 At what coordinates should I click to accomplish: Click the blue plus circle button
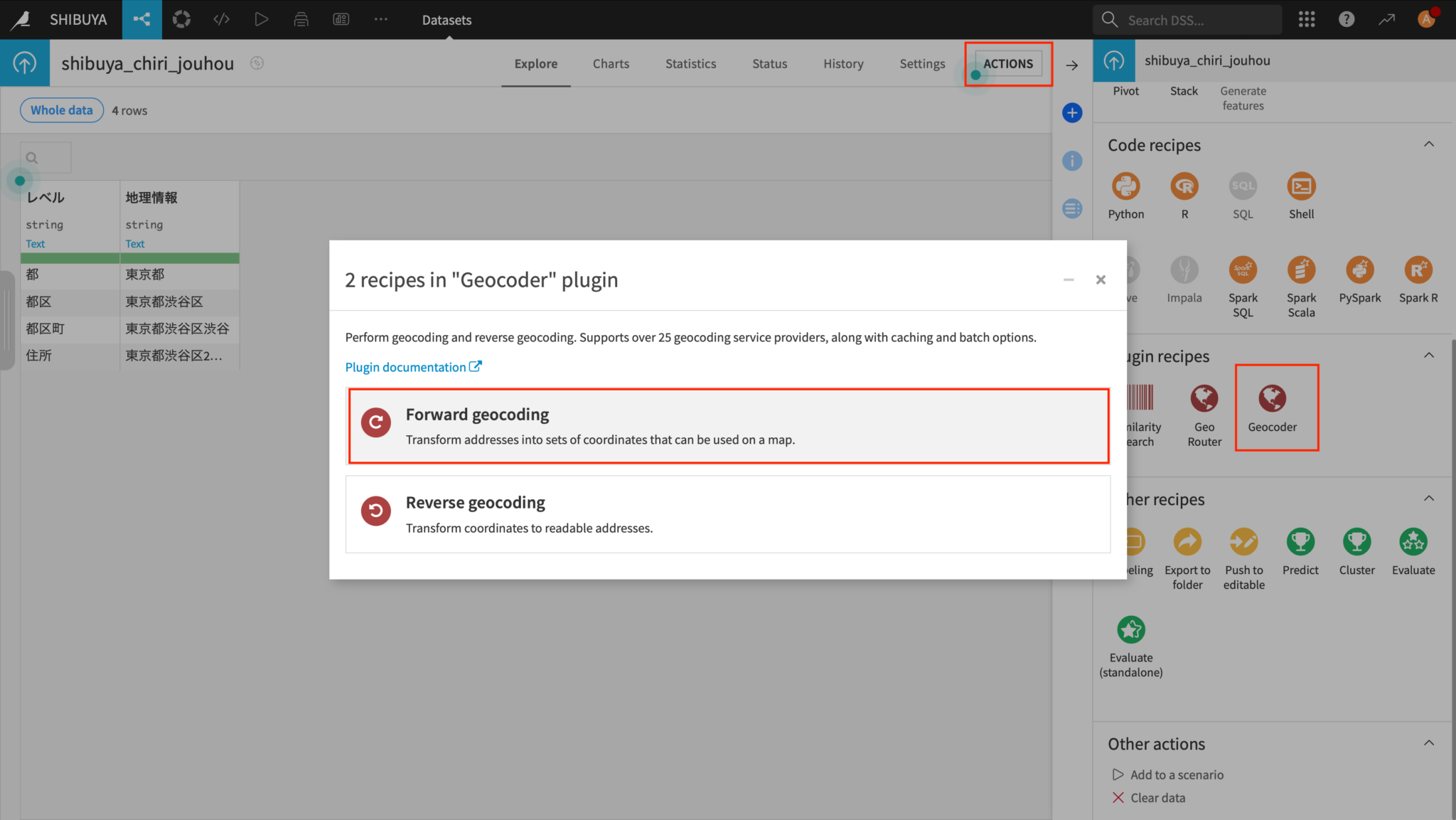pyautogui.click(x=1072, y=112)
